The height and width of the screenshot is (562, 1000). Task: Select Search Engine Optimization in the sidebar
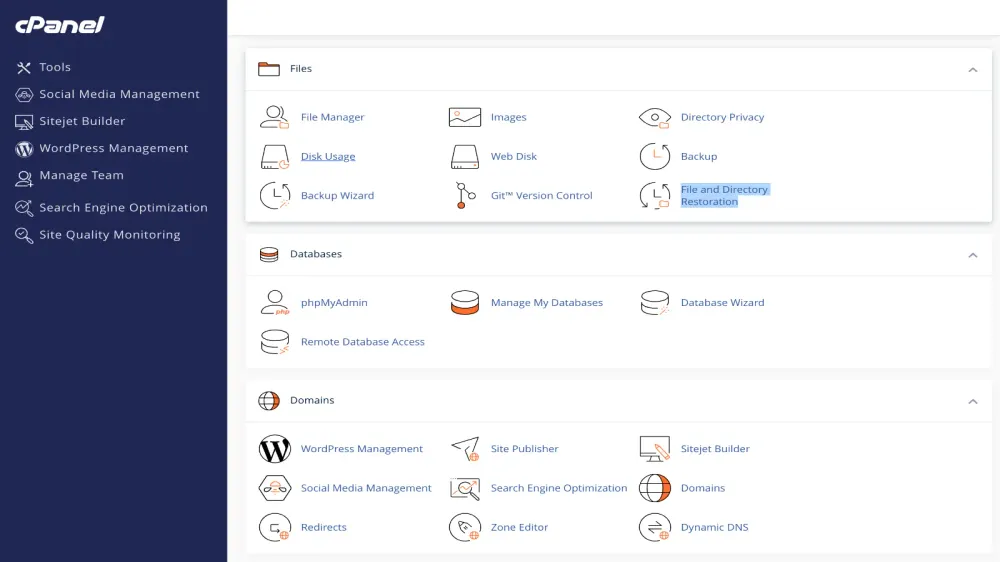pos(123,207)
